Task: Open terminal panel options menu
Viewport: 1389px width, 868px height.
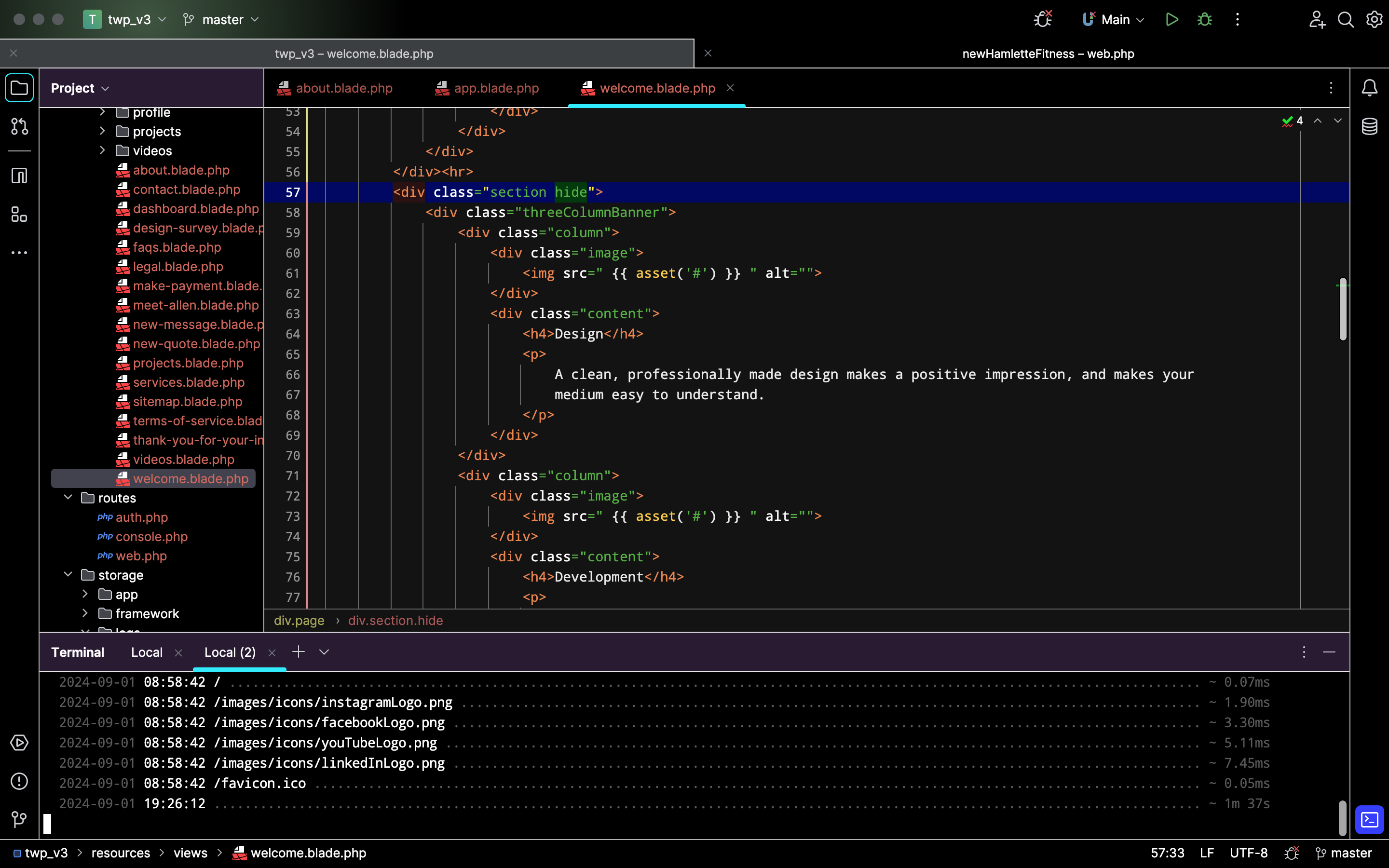Action: (1304, 652)
